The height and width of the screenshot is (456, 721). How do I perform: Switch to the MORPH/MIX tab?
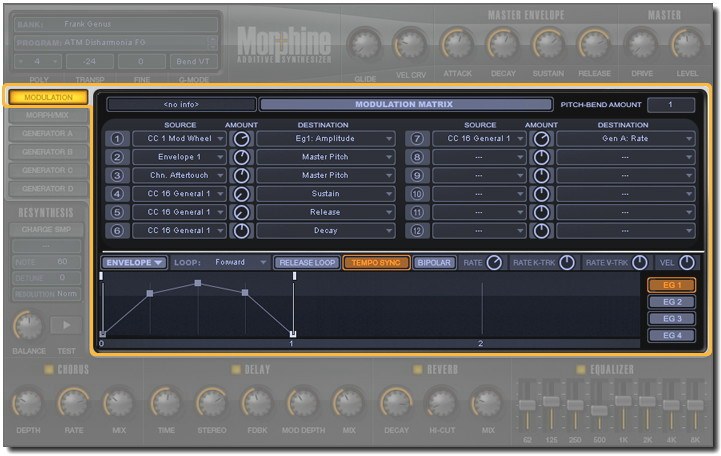pos(47,115)
